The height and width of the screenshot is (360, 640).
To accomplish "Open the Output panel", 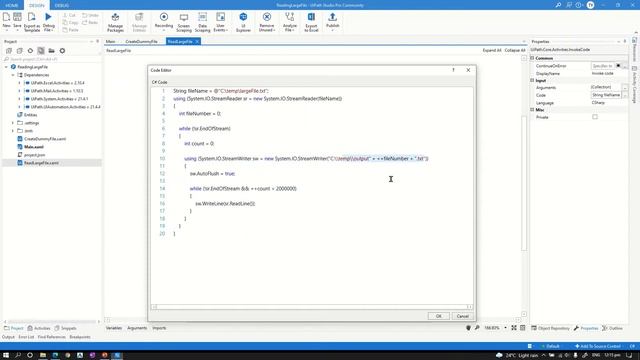I will pyautogui.click(x=8, y=337).
